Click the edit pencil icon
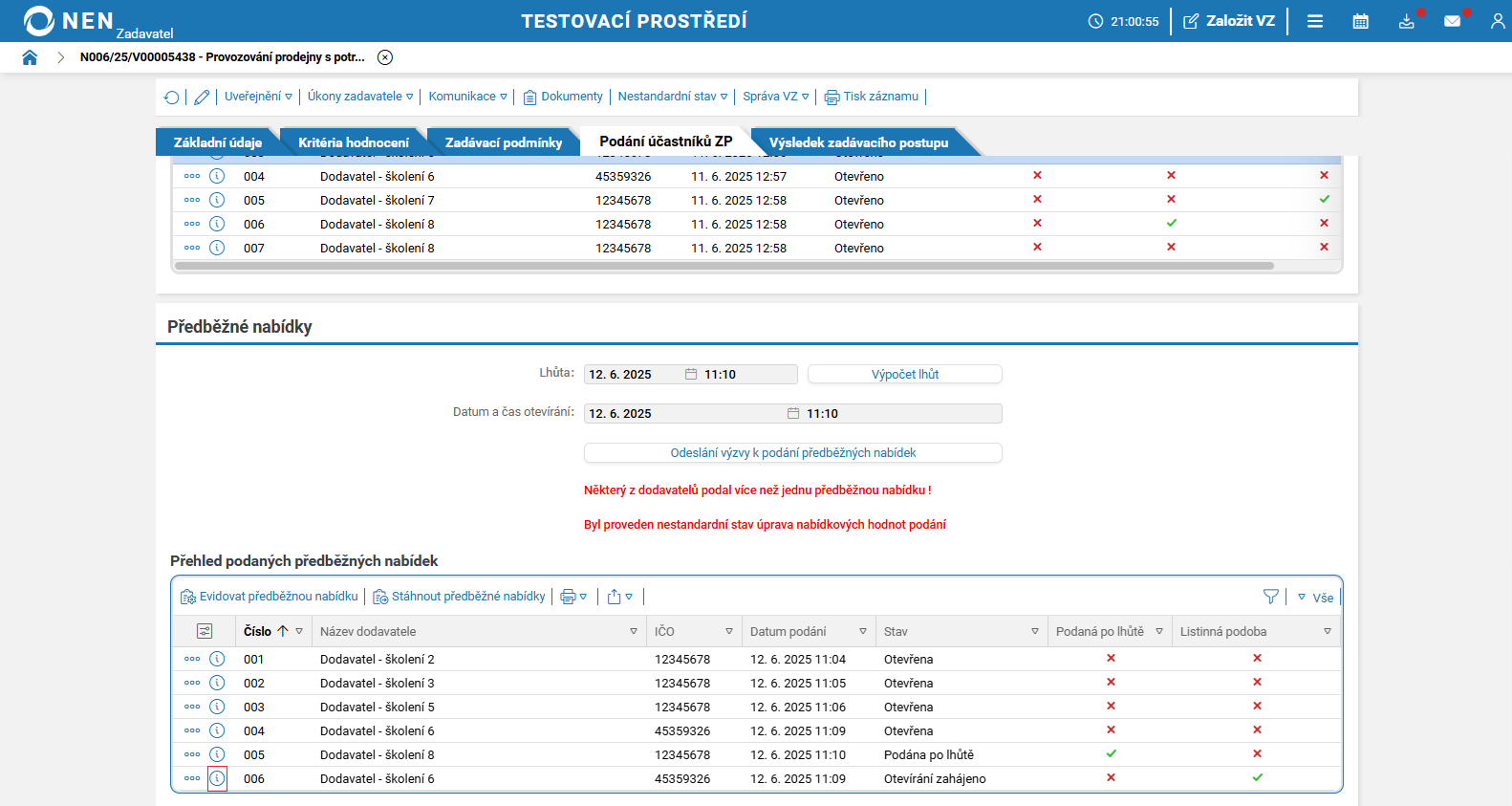The width and height of the screenshot is (1512, 806). click(202, 97)
